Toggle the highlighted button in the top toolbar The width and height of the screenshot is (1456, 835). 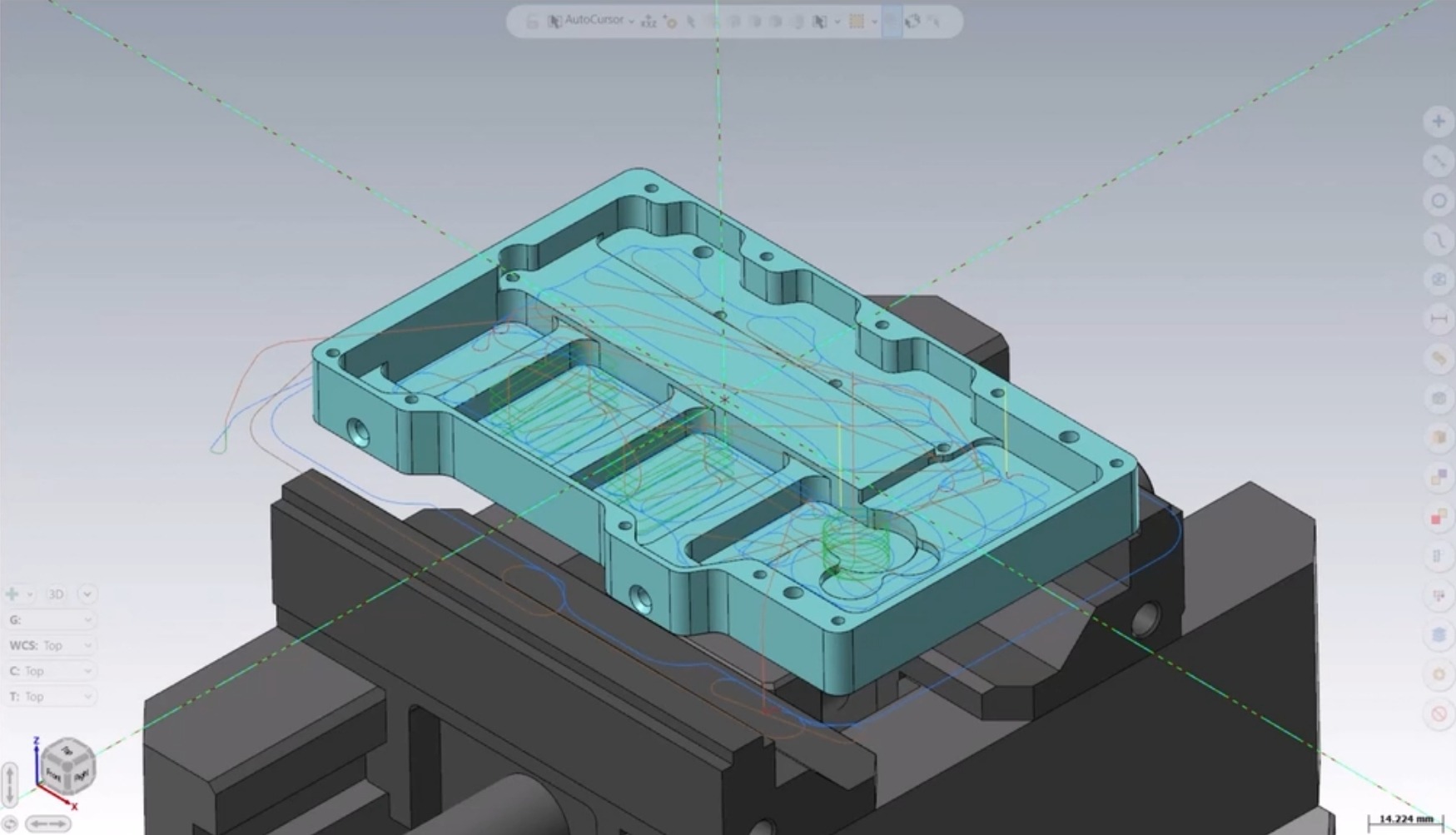891,22
